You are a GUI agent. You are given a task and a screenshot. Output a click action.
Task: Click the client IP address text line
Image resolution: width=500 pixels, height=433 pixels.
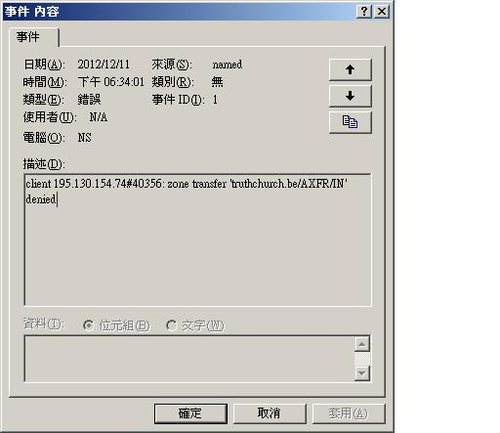(187, 184)
